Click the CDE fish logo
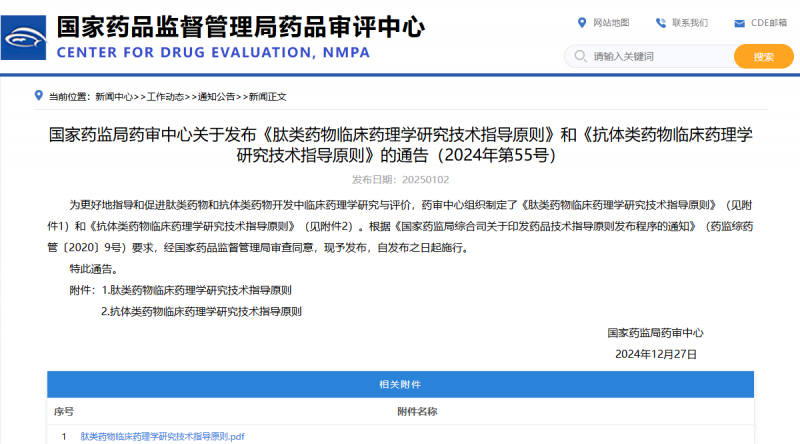800x444 pixels. (24, 38)
